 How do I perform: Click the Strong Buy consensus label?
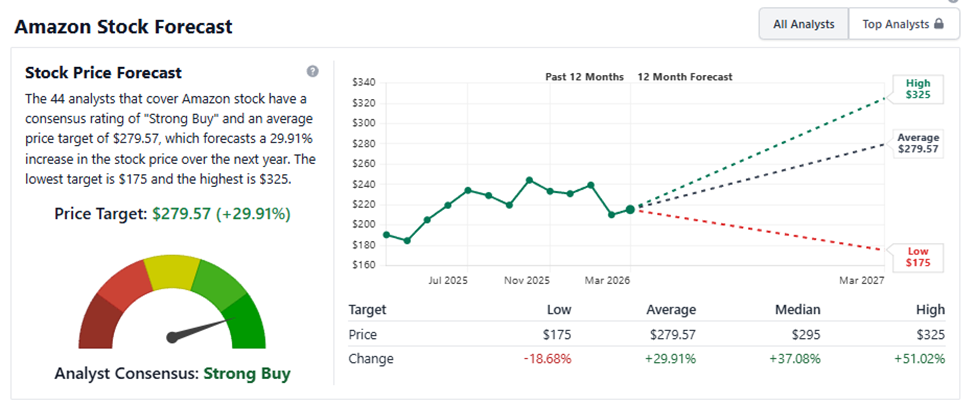247,374
